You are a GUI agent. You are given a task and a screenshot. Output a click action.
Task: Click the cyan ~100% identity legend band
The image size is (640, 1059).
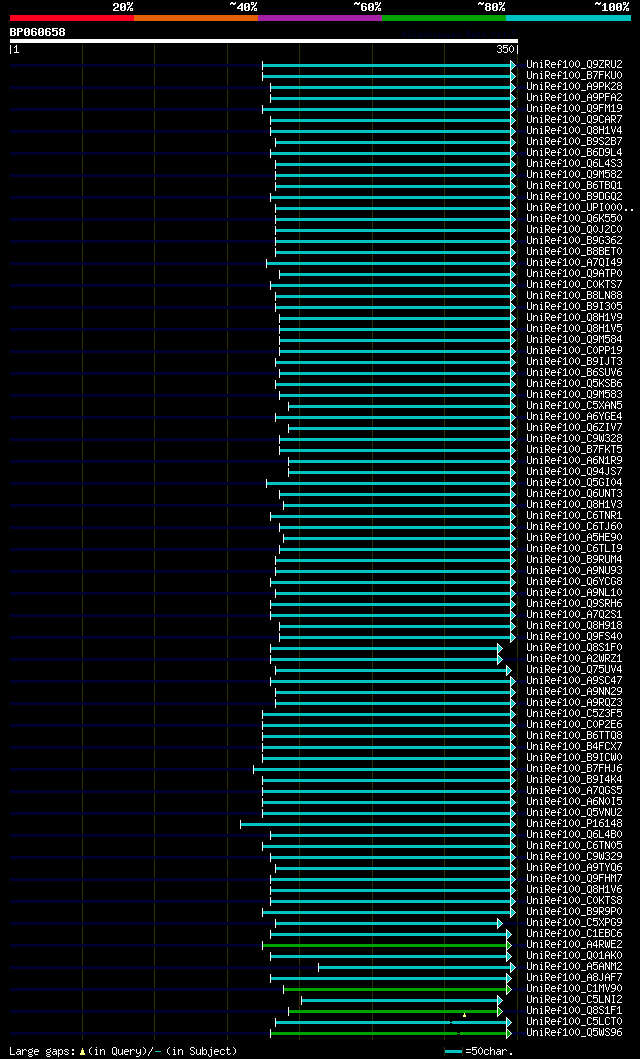pyautogui.click(x=568, y=18)
